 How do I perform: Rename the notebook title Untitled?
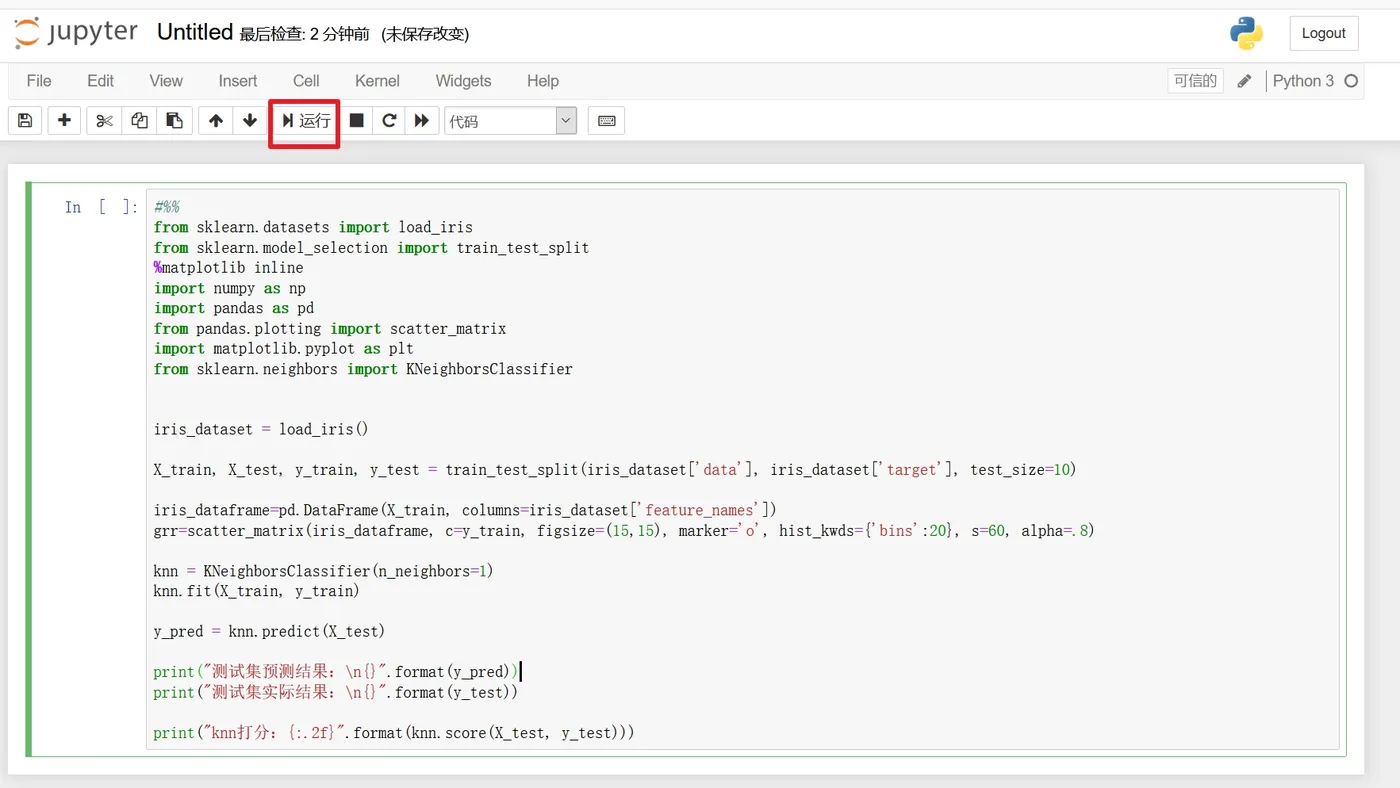click(x=195, y=32)
